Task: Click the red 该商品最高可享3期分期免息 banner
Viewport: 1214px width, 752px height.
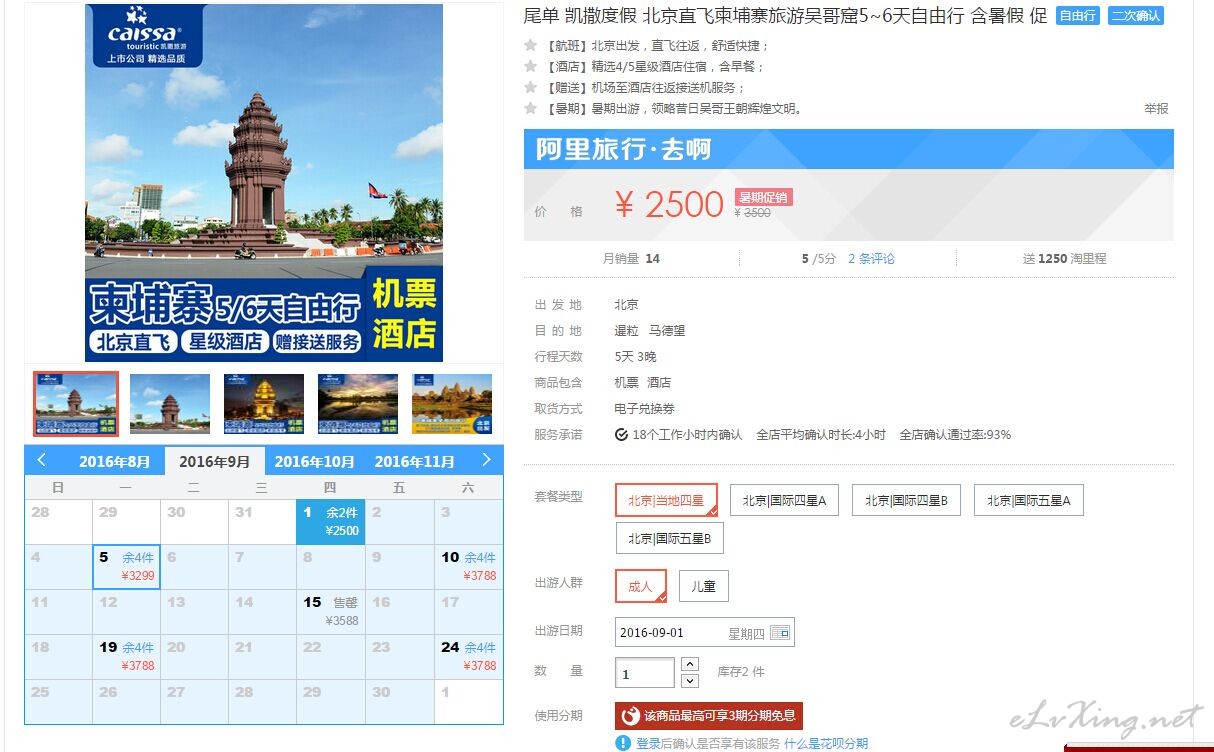Action: pos(709,716)
